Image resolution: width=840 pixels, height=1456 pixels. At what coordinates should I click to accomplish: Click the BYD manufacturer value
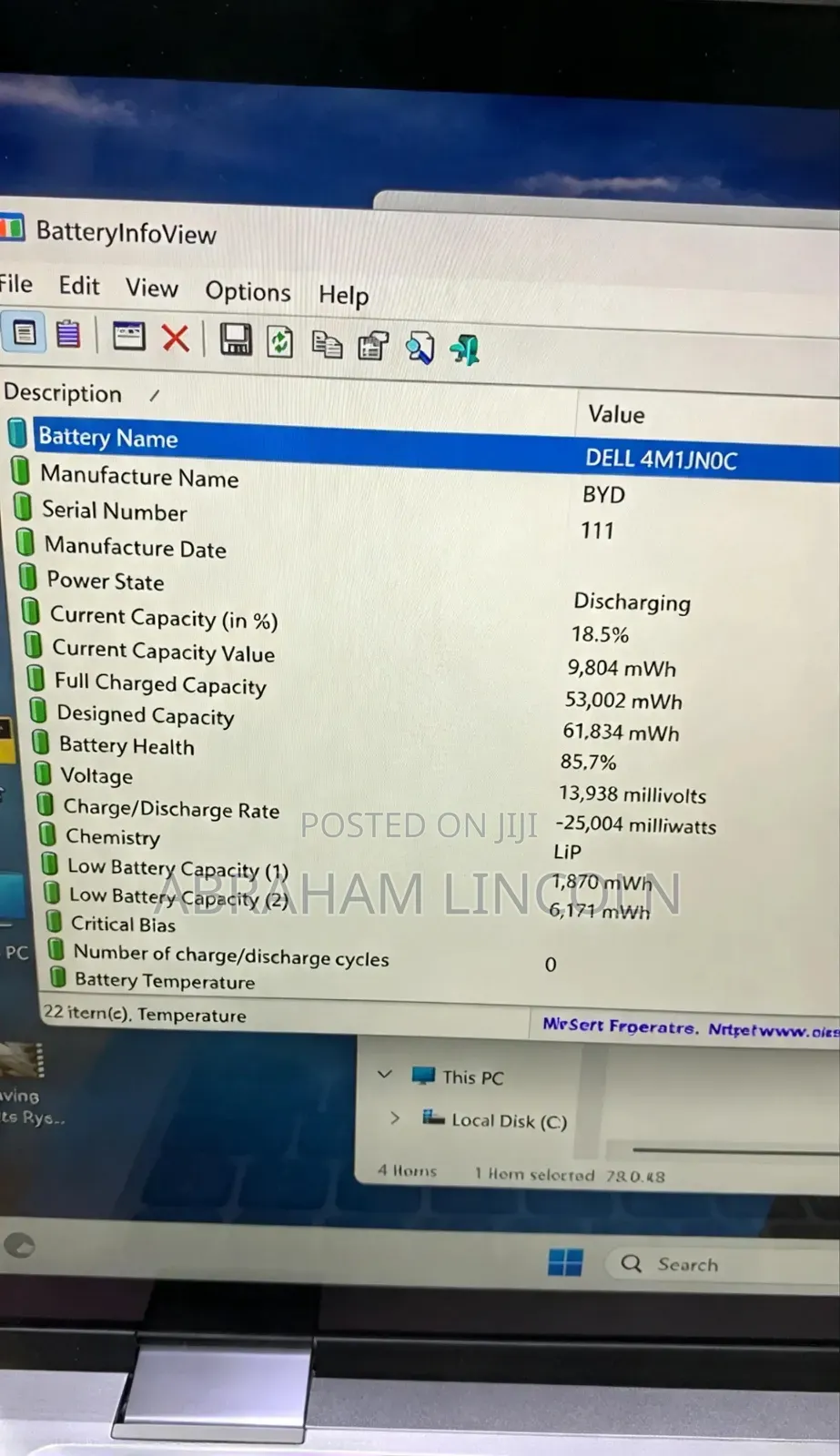(603, 495)
